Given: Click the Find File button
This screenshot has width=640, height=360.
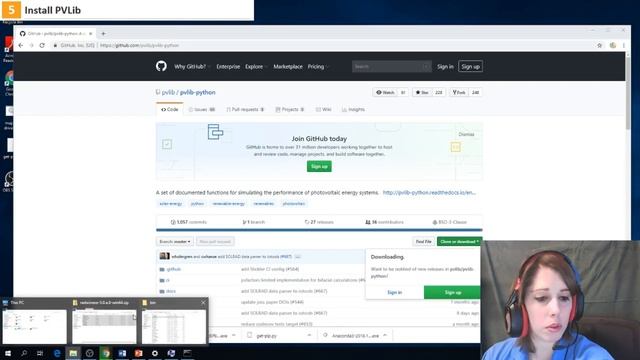Looking at the screenshot, I should pos(424,242).
